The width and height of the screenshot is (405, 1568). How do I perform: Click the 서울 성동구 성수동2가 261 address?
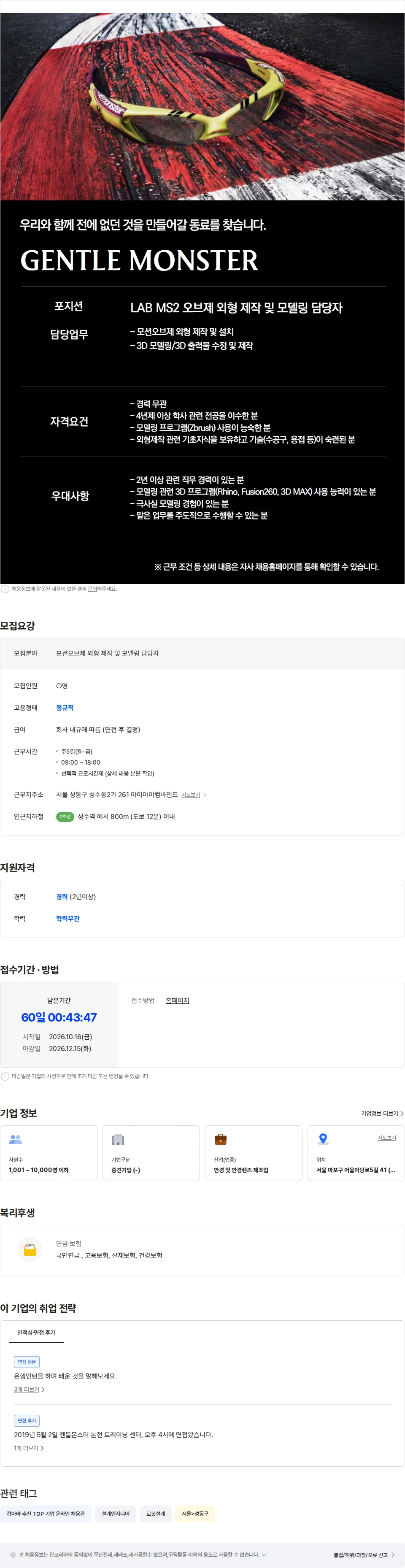(x=117, y=795)
